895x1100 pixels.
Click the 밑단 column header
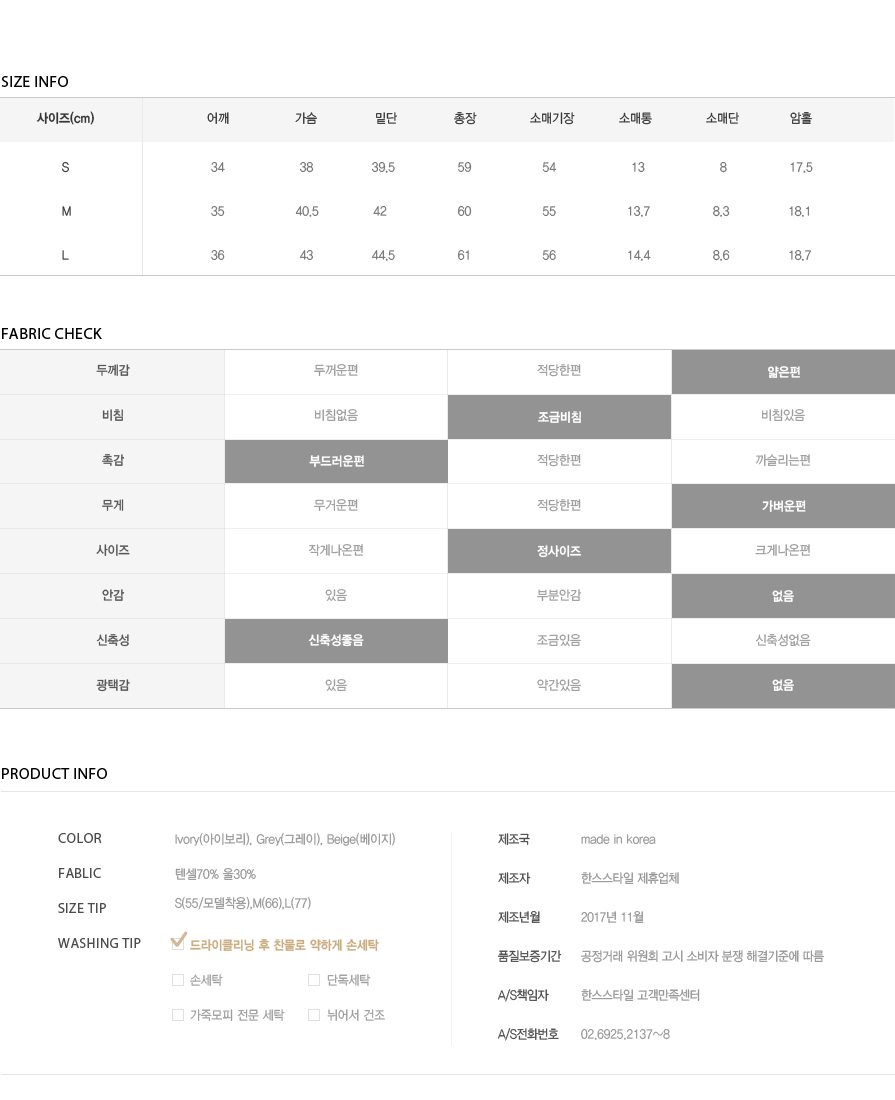coord(386,119)
